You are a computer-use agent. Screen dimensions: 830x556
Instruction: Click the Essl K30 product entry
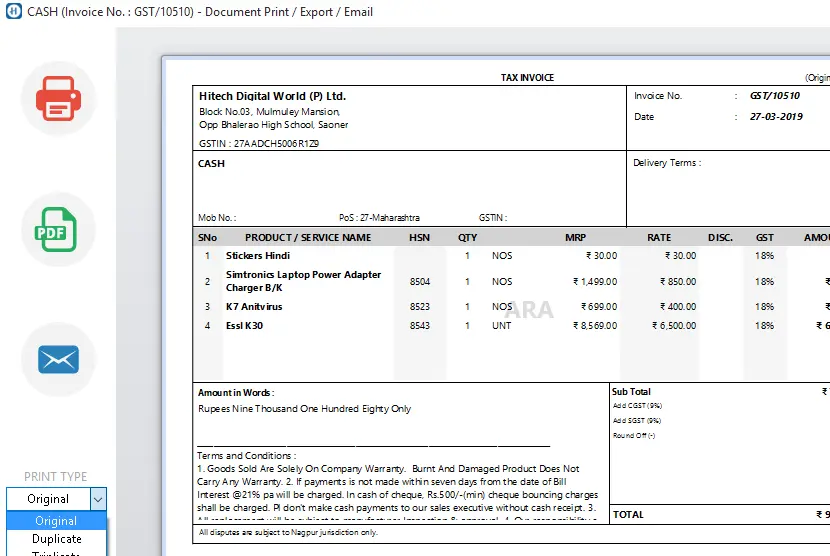click(x=244, y=326)
